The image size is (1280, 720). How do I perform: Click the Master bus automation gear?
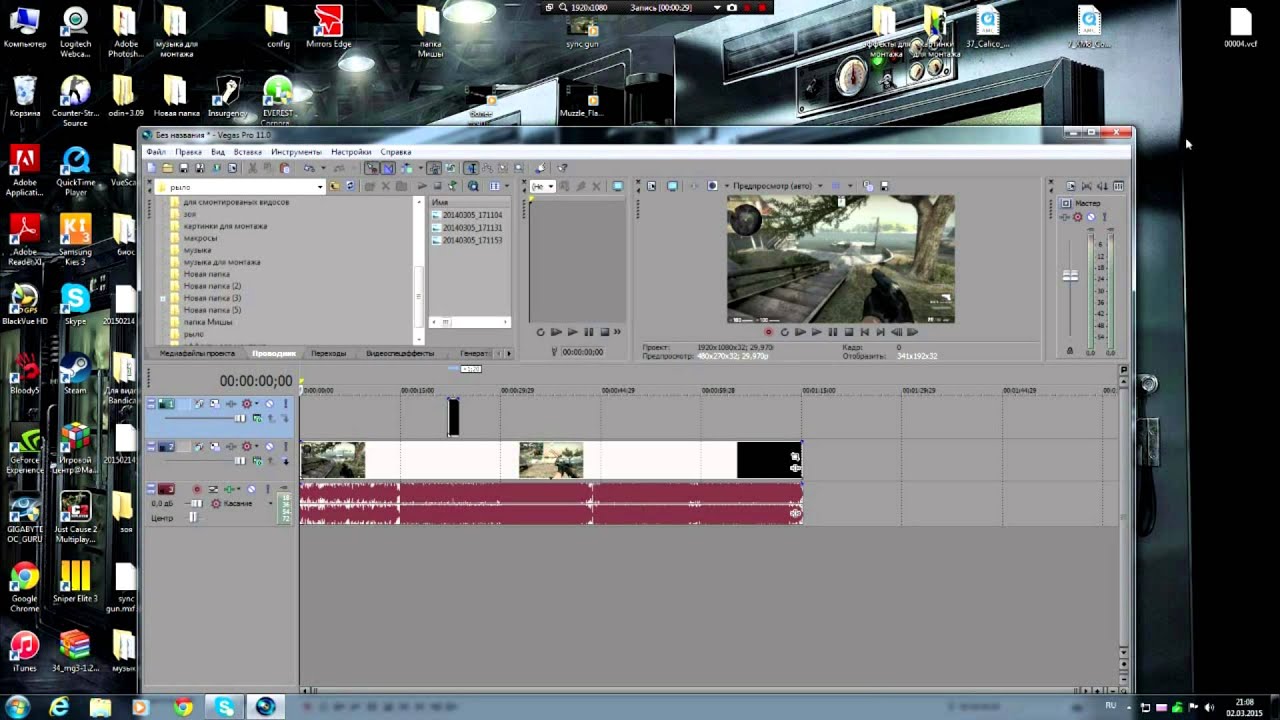pyautogui.click(x=1078, y=216)
